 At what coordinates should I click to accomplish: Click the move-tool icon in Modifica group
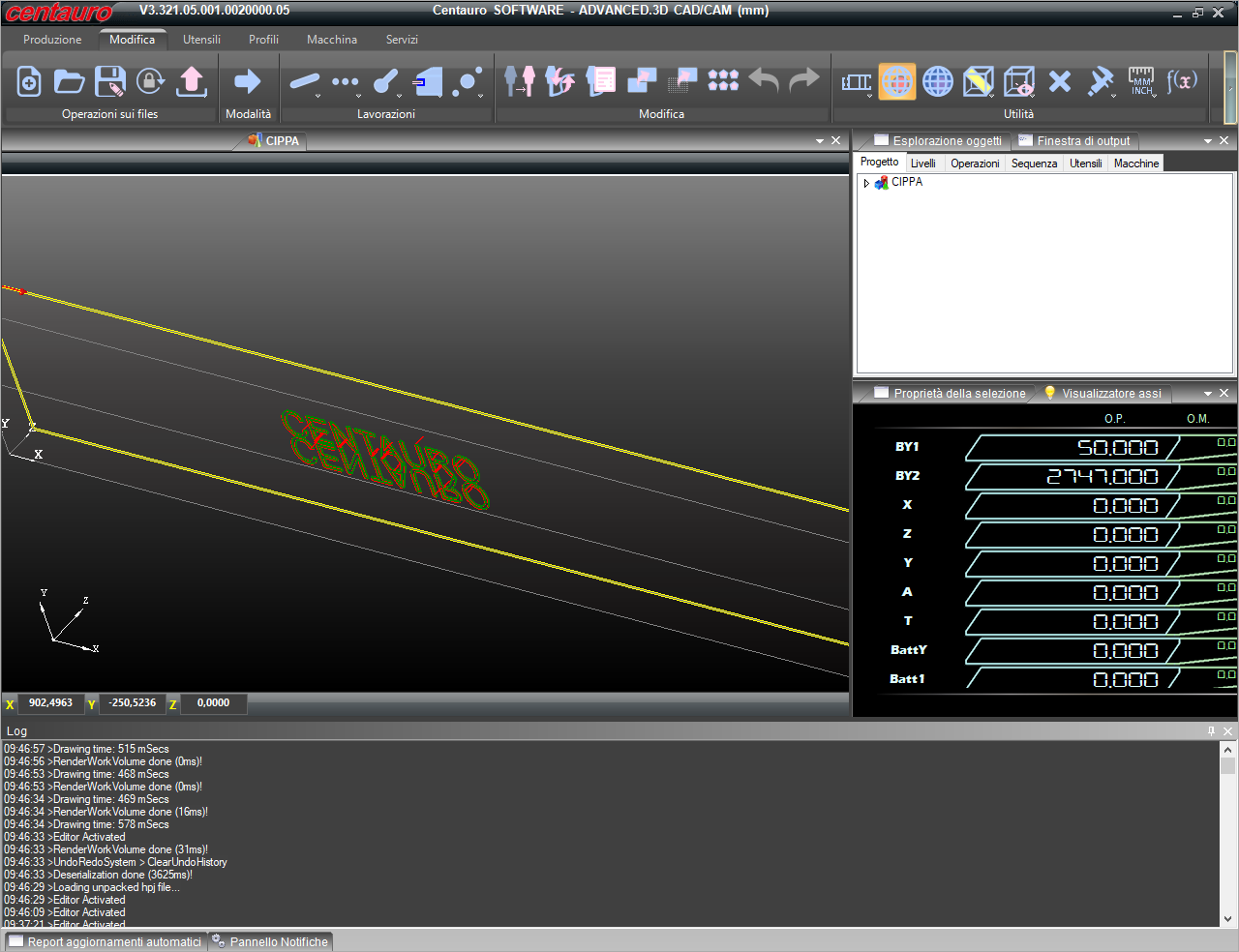[520, 81]
